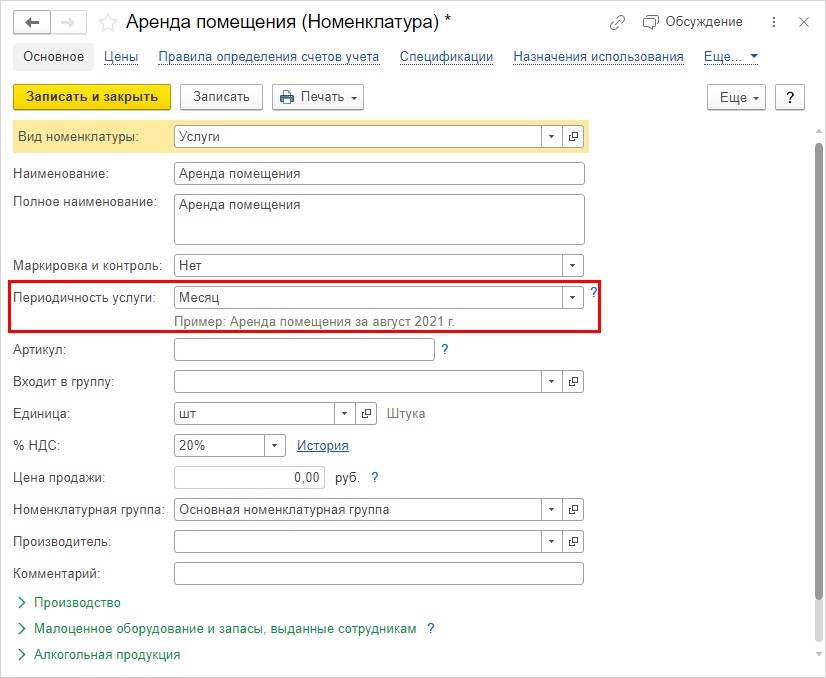
Task: Show hint next to Периодичность услуги
Action: [594, 292]
